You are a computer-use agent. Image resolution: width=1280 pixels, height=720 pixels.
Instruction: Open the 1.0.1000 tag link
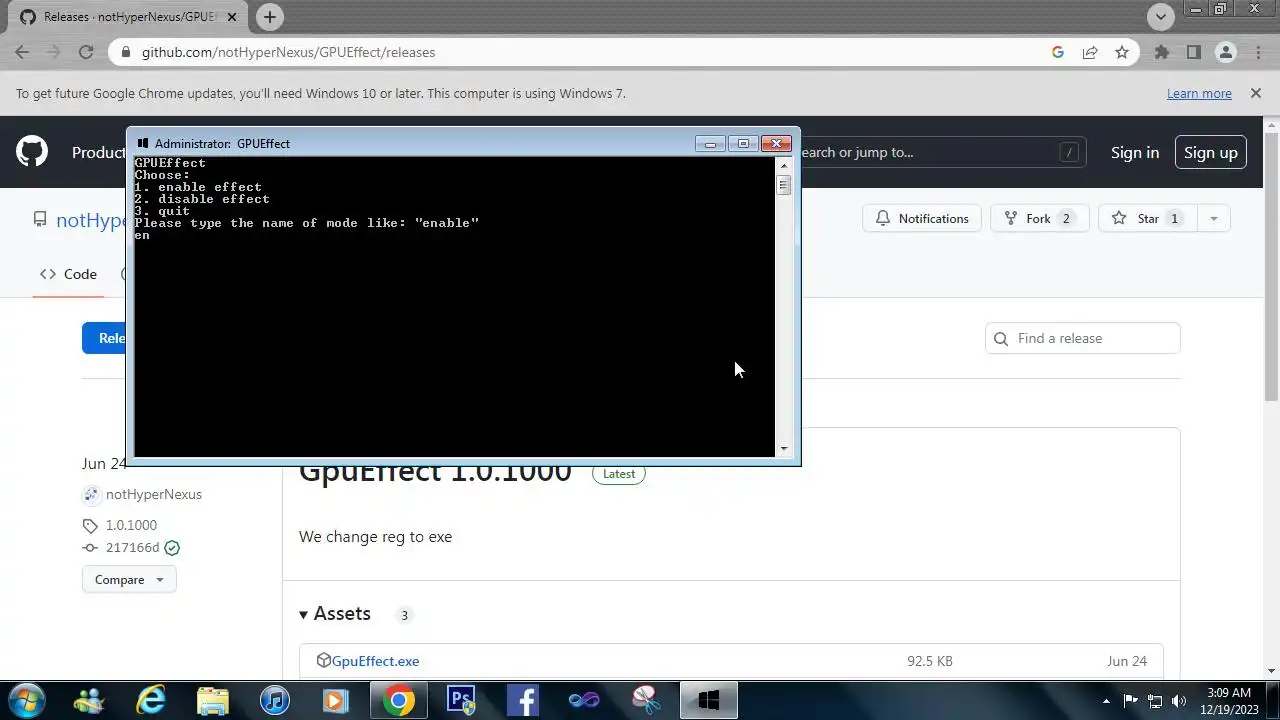coord(131,525)
